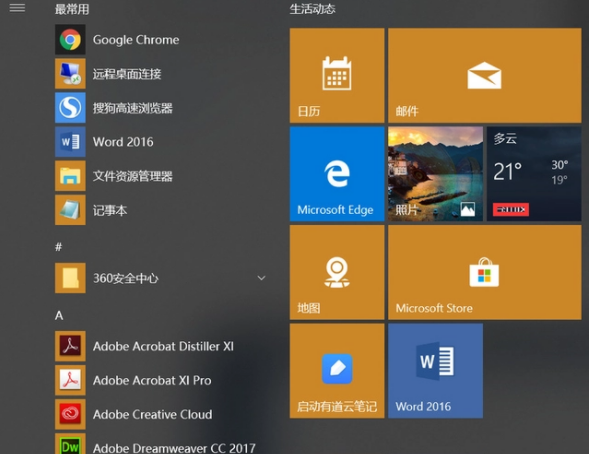Click the 记事本 text label

click(x=110, y=210)
